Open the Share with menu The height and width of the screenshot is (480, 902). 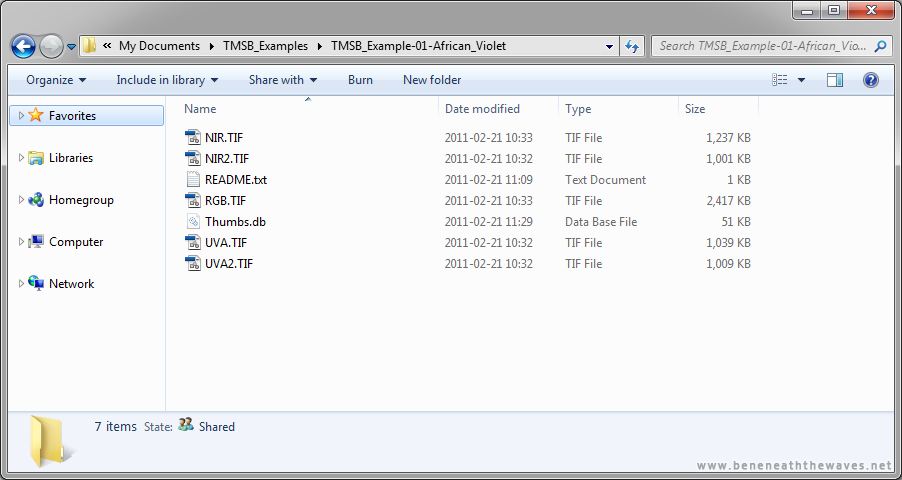point(282,80)
